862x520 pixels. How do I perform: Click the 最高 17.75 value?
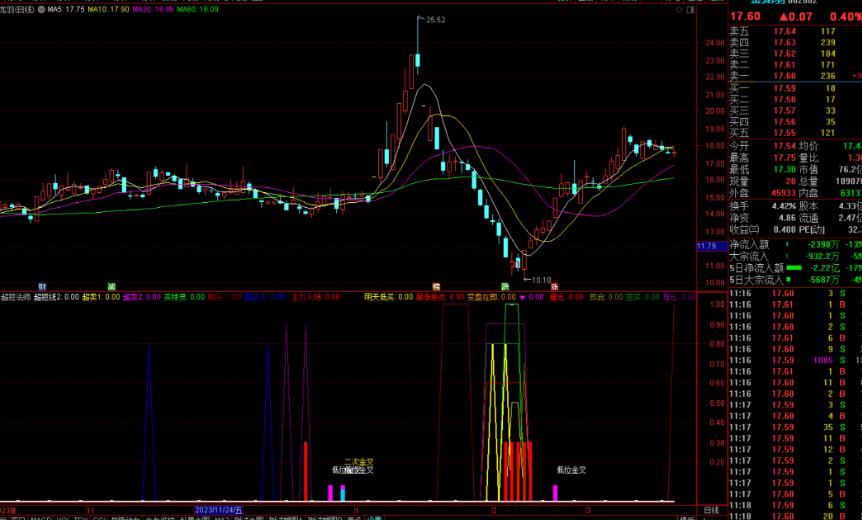click(784, 158)
